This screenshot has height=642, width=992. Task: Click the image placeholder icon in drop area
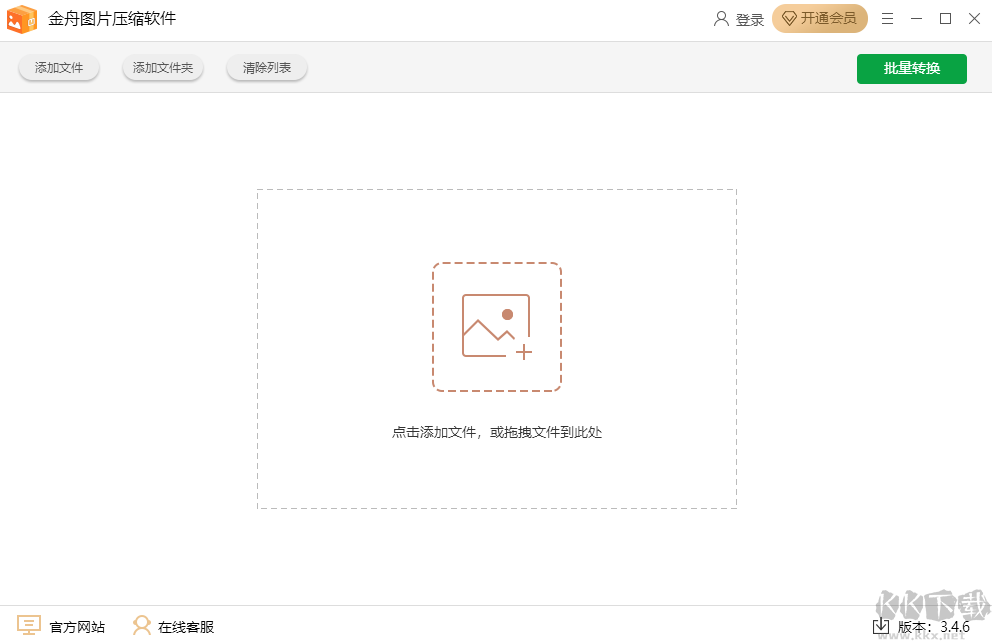pos(497,327)
